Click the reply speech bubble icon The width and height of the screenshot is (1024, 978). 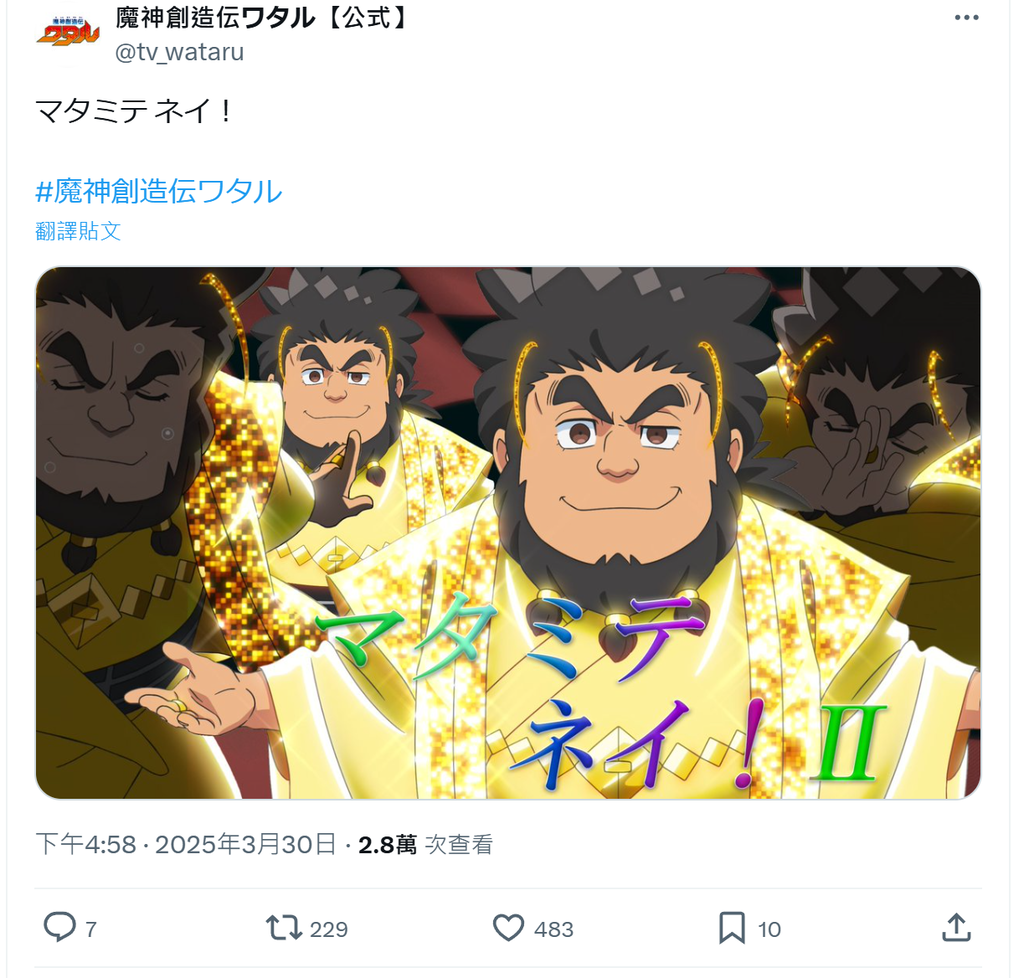click(59, 927)
